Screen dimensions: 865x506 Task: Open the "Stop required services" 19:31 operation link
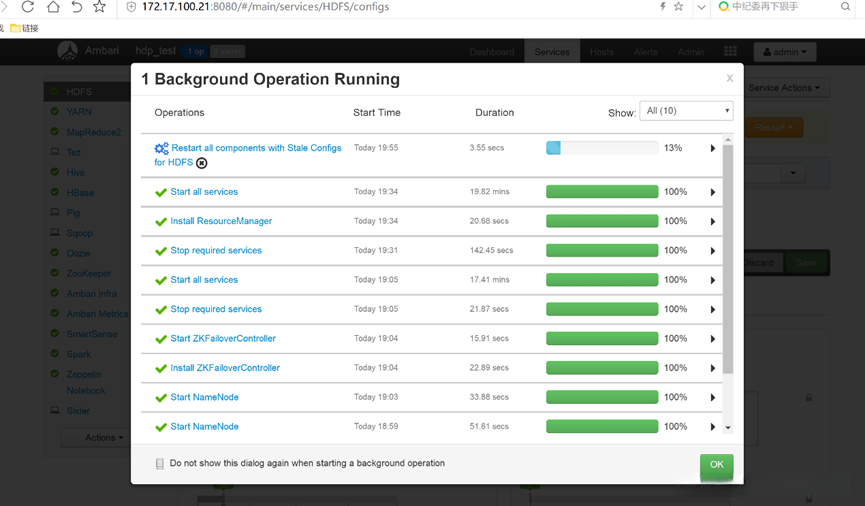[216, 251]
